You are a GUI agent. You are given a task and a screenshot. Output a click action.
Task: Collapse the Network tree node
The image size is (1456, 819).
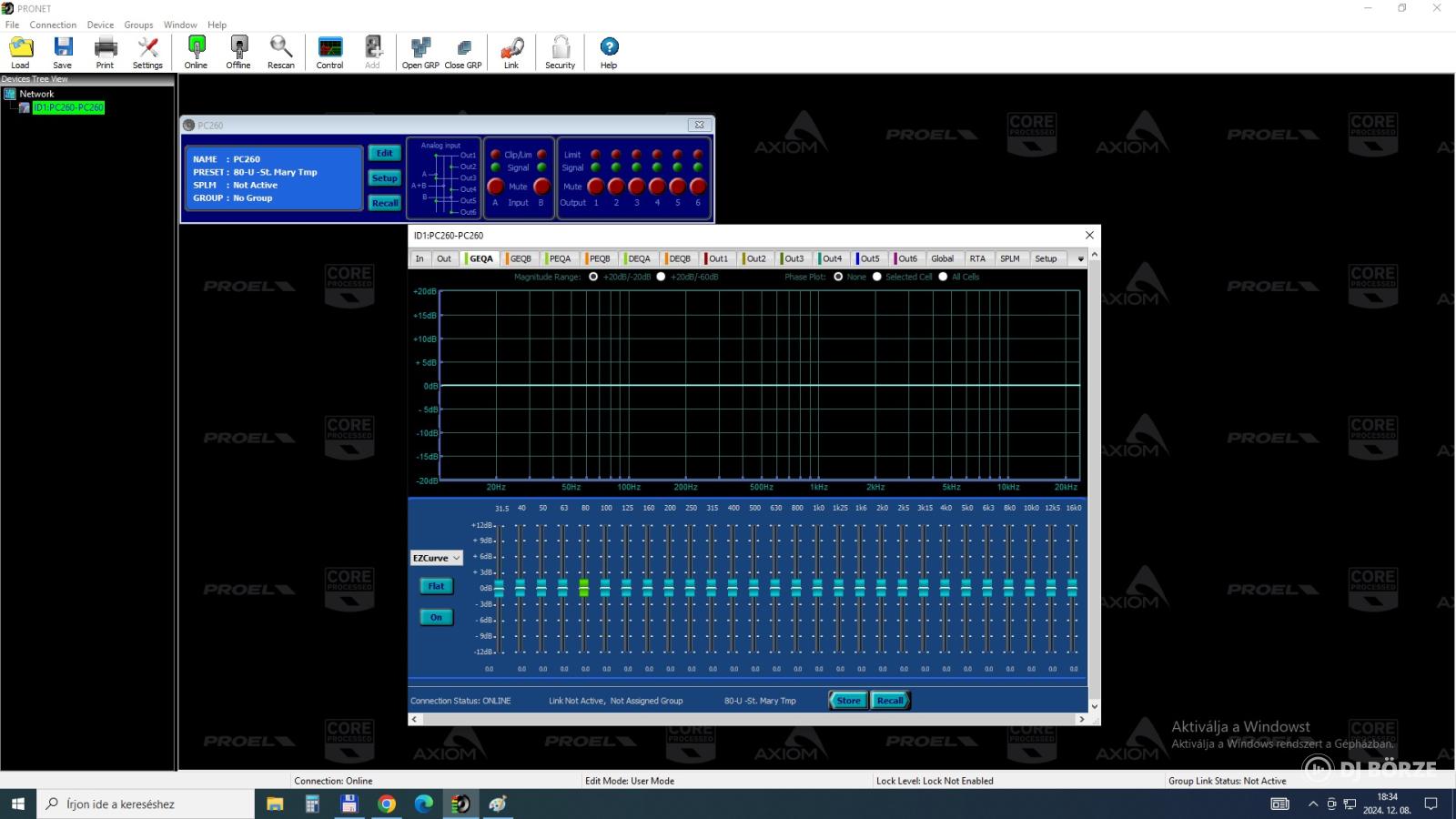point(9,94)
